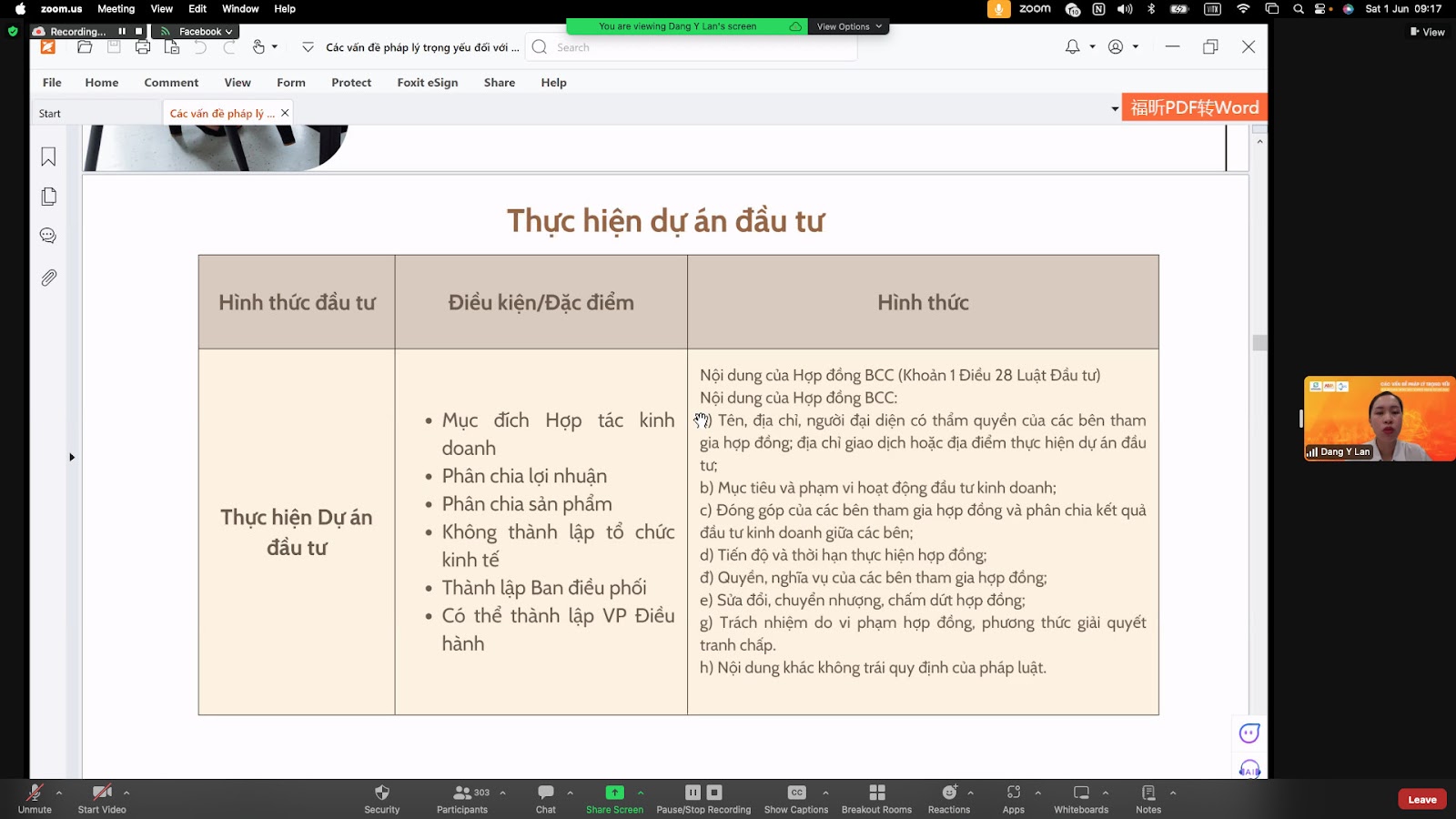Open caption options arrow next to Show Captions
This screenshot has height=819, width=1456.
click(x=825, y=793)
